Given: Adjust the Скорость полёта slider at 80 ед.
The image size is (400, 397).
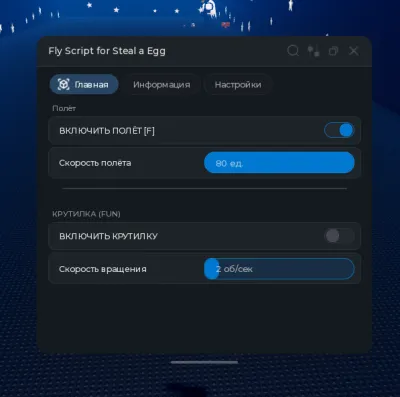Looking at the screenshot, I should [279, 163].
